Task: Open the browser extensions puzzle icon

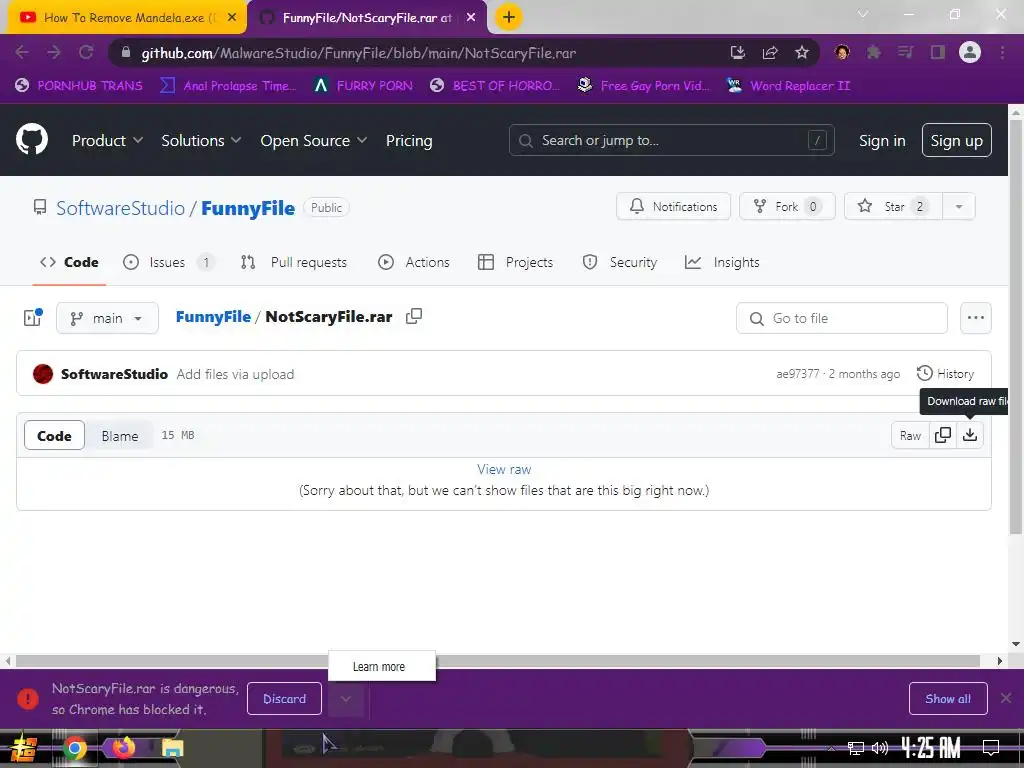Action: point(873,52)
